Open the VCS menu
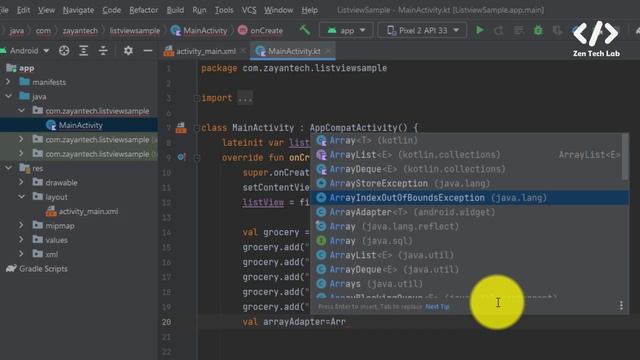 (x=249, y=10)
